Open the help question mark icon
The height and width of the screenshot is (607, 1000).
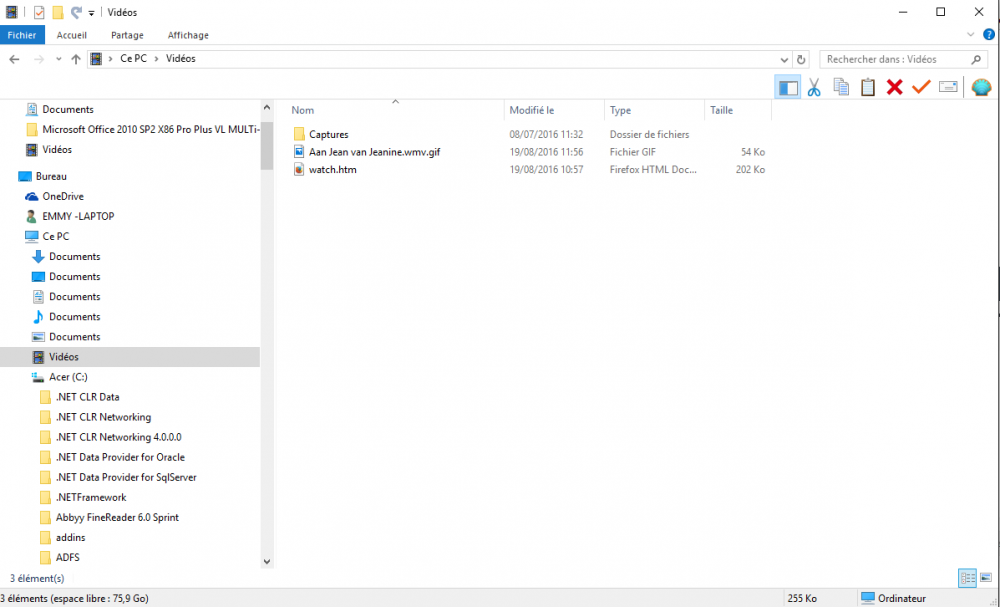[989, 35]
